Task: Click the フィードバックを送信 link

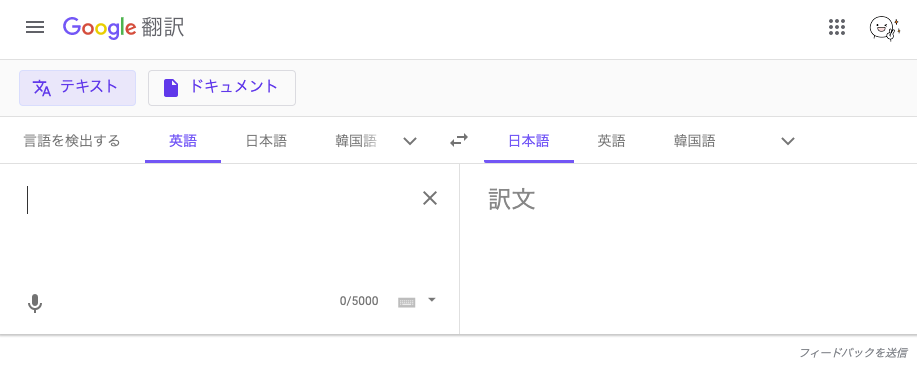Action: point(853,353)
